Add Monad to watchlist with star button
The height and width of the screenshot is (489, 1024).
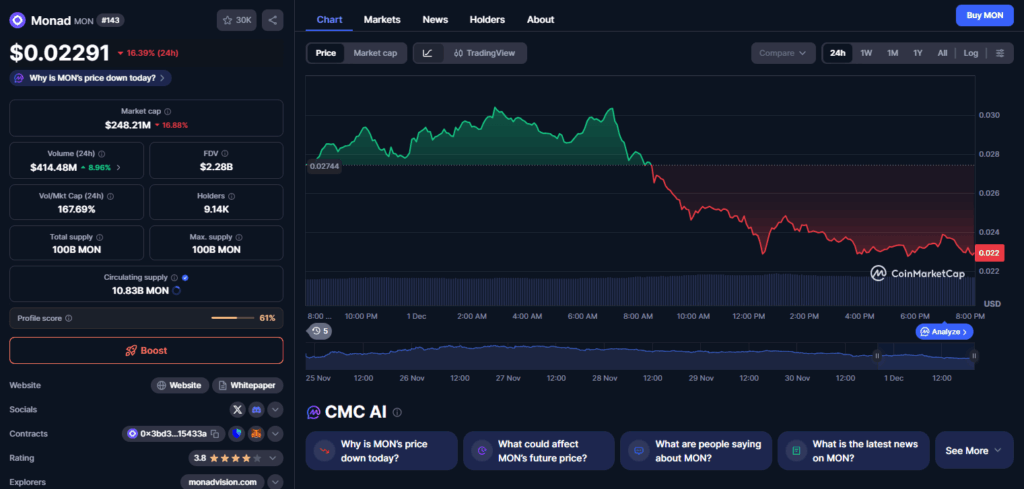238,20
